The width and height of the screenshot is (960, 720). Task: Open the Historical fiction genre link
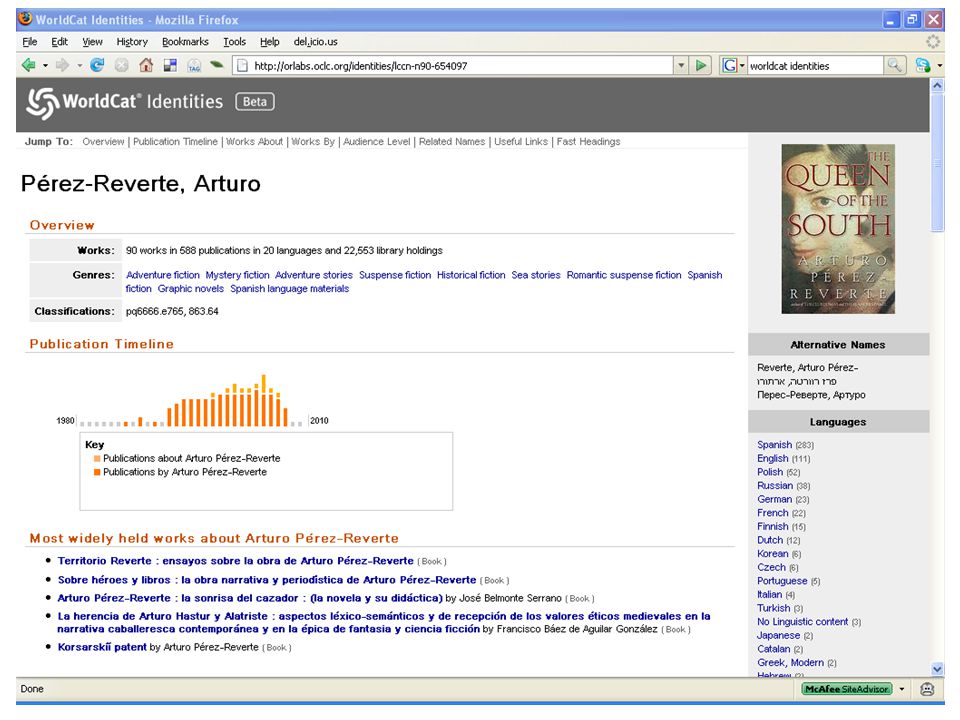coord(471,275)
